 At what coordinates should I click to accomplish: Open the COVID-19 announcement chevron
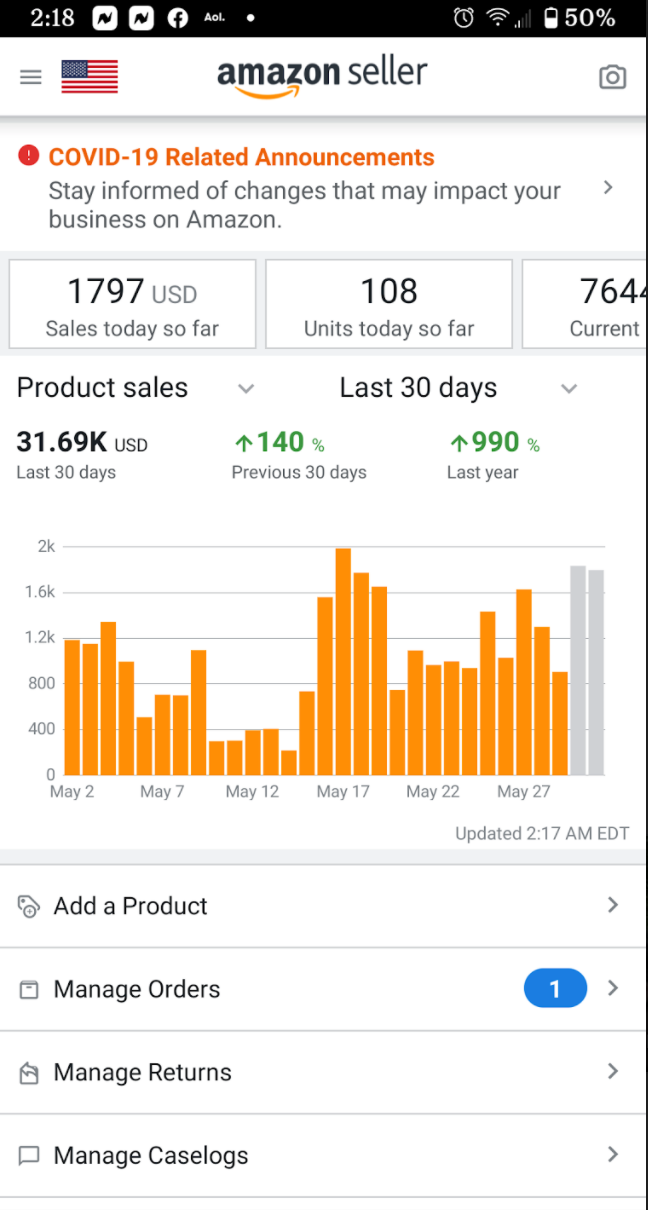tap(608, 188)
